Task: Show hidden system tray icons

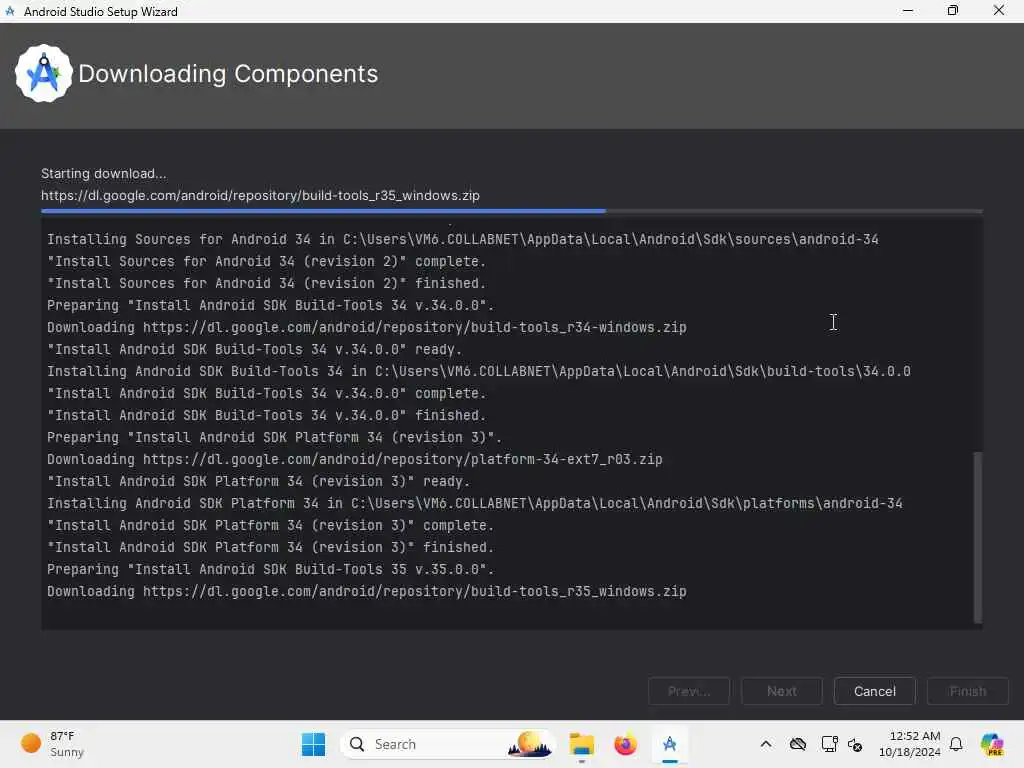Action: pos(766,744)
